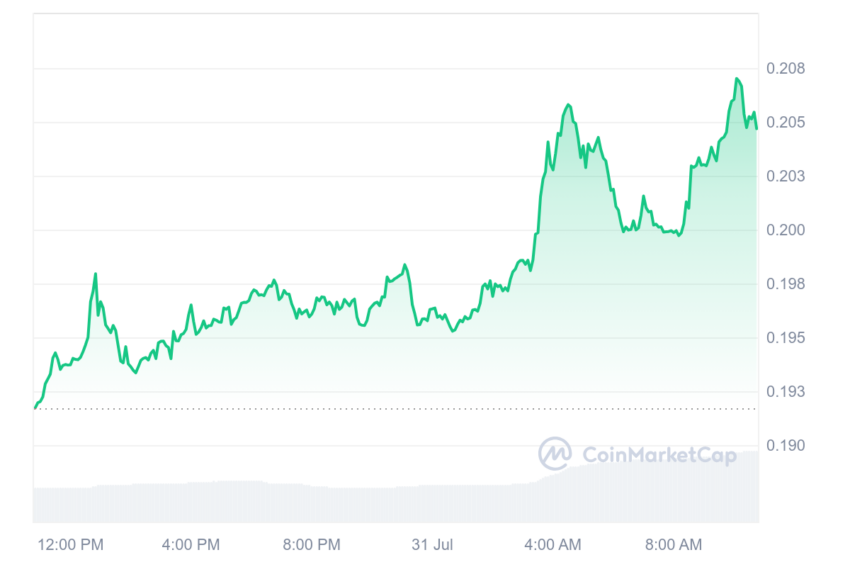Click the chart peak just after 4:00 AM
Image resolution: width=850 pixels, height=567 pixels.
[568, 105]
